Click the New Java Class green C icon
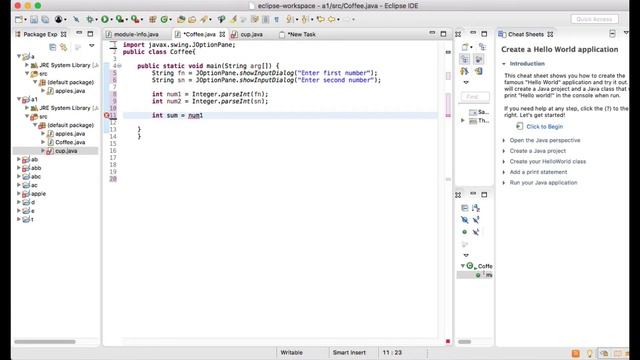 pyautogui.click(x=164, y=19)
